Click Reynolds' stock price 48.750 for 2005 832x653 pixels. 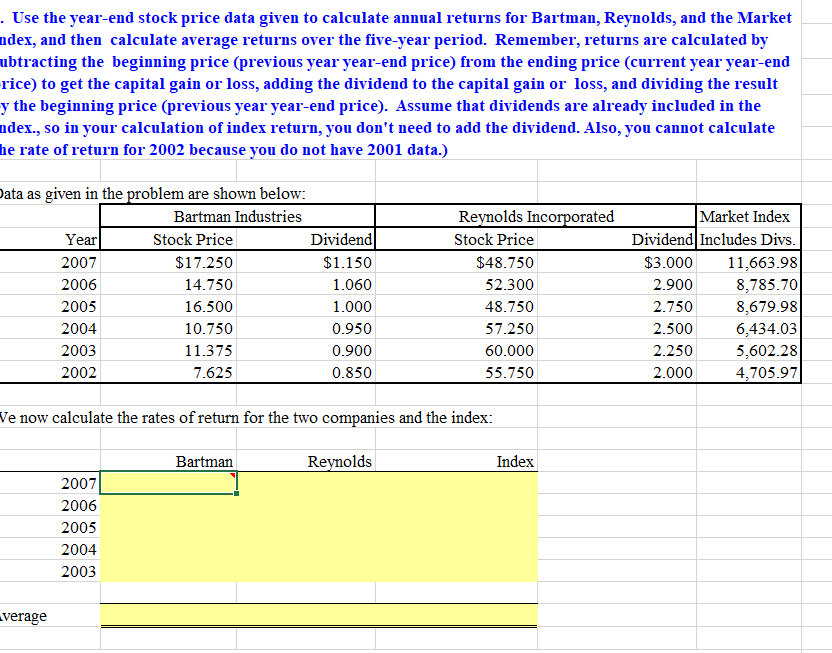[500, 306]
